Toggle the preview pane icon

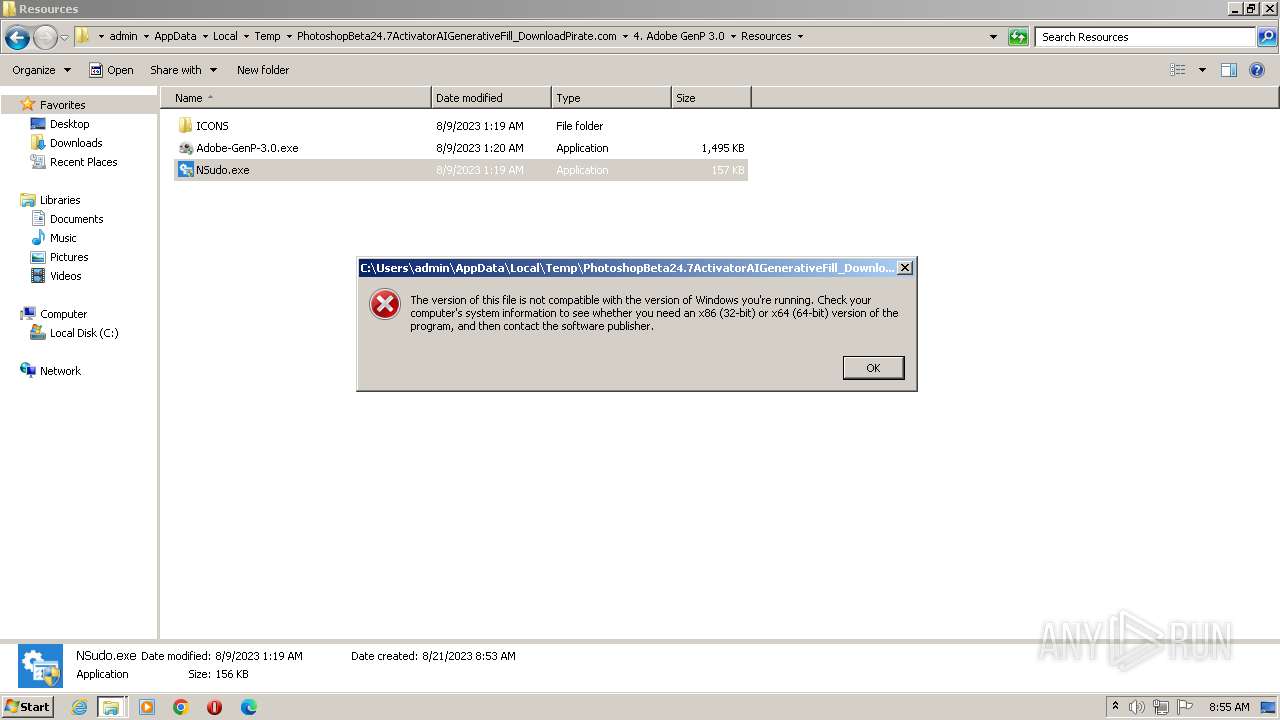pos(1229,70)
